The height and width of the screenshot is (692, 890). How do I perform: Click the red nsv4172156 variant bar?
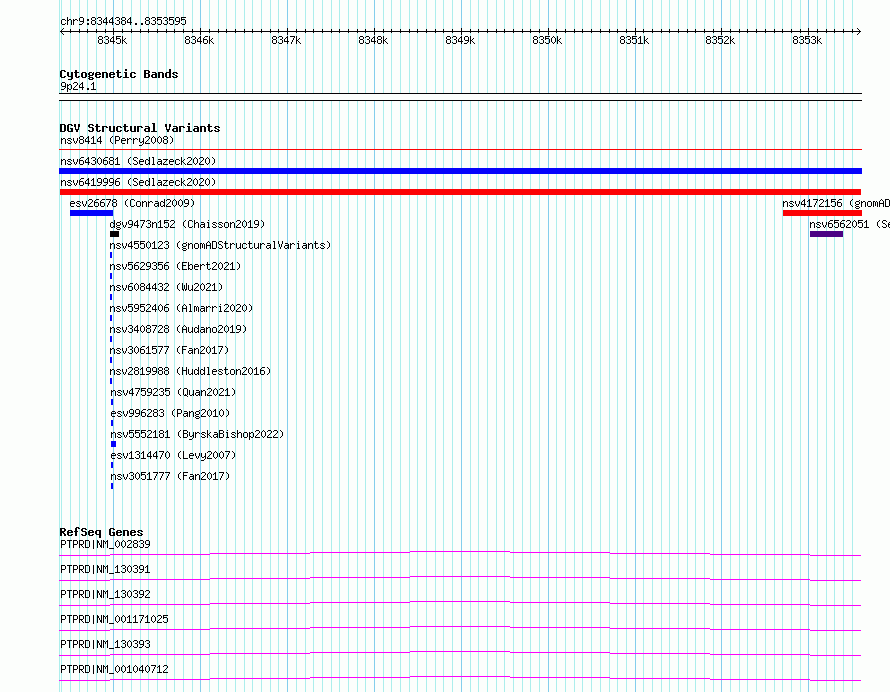(x=822, y=213)
